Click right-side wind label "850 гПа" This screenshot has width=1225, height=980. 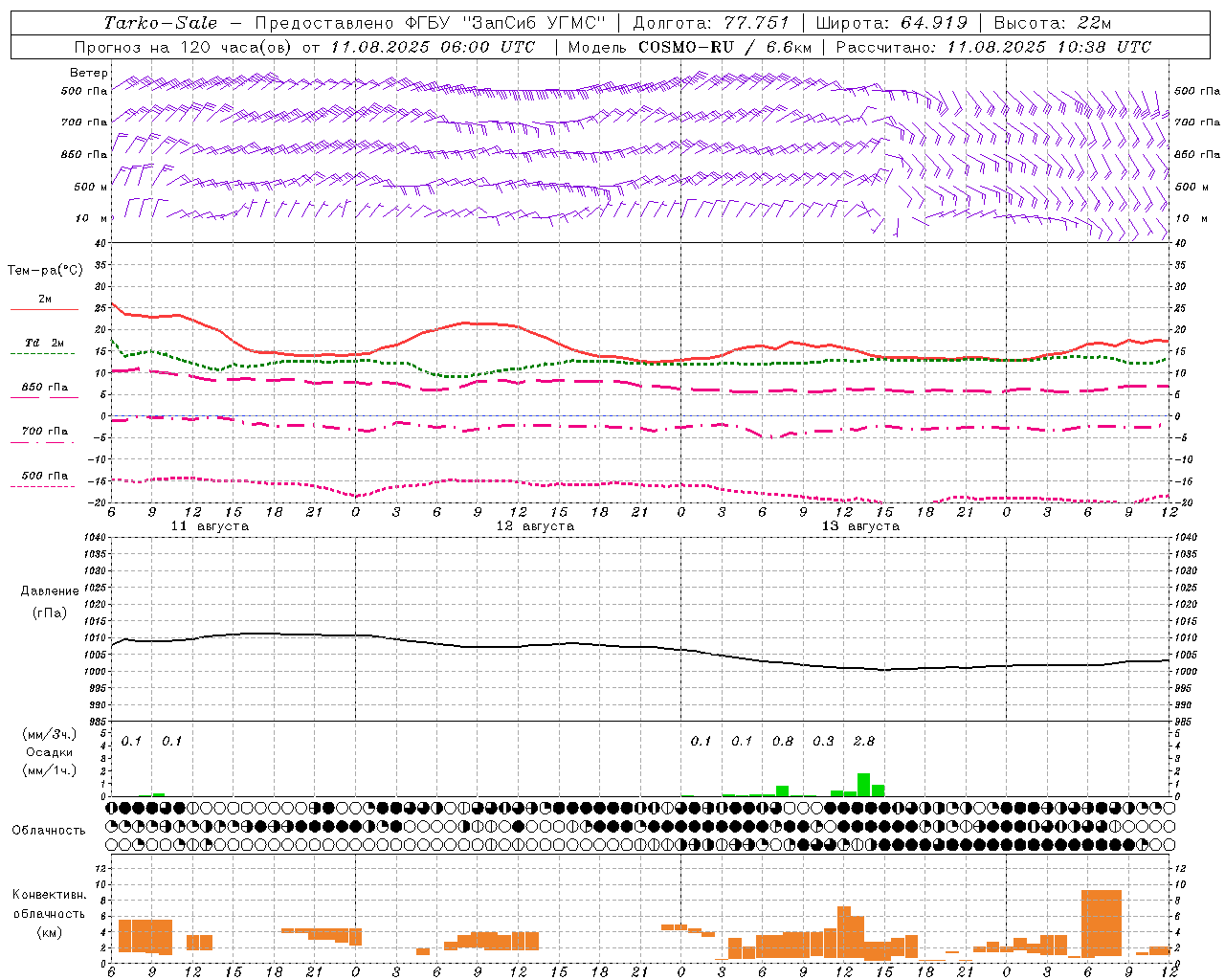[1197, 154]
